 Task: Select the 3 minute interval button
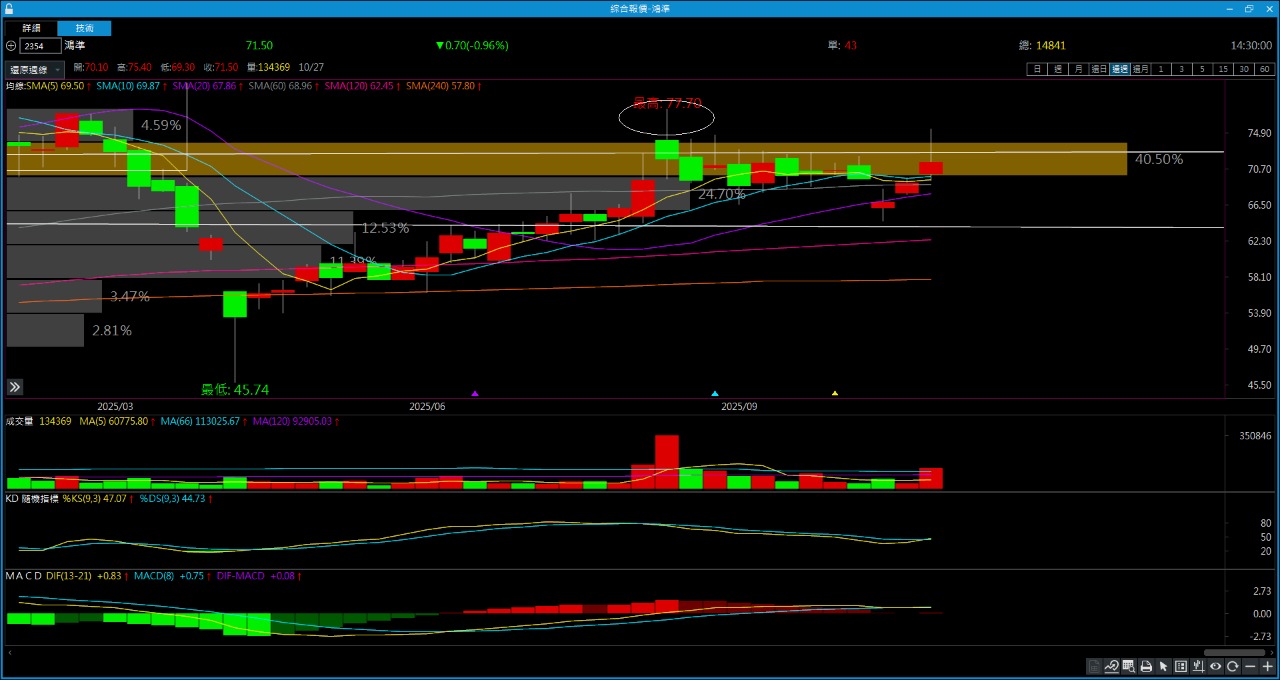(x=1181, y=69)
